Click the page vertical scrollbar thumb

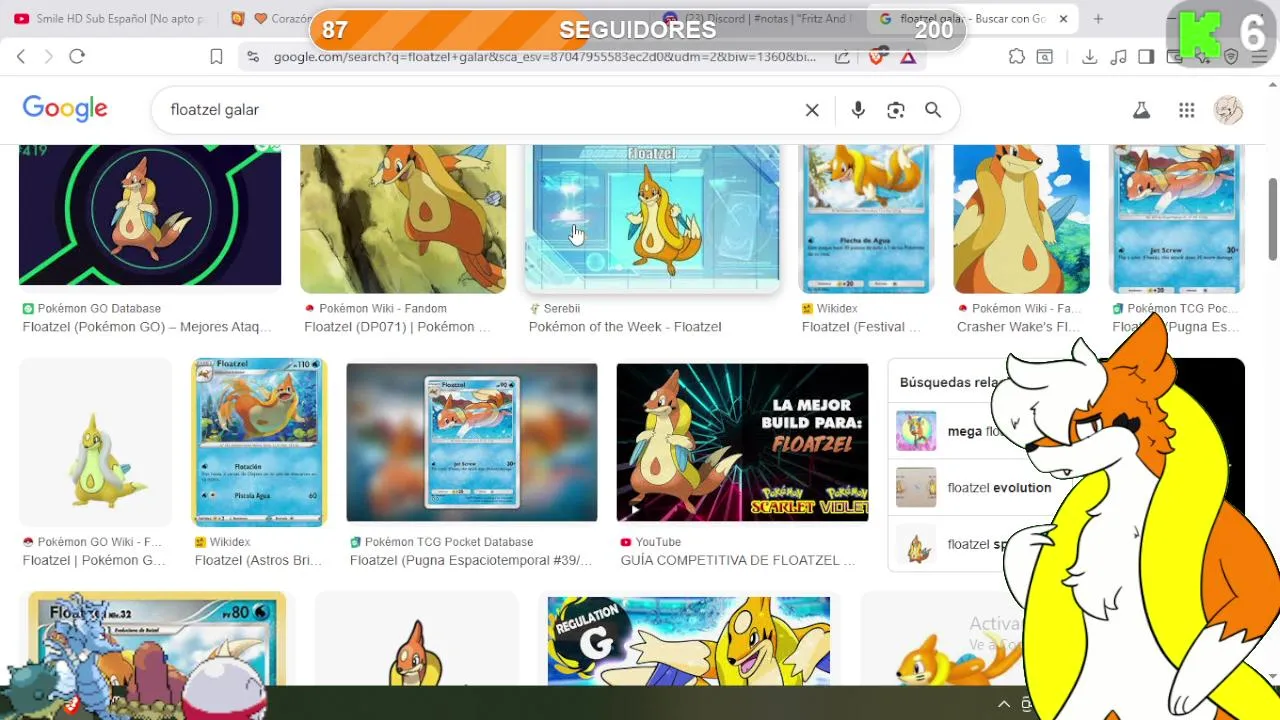[x=1272, y=219]
